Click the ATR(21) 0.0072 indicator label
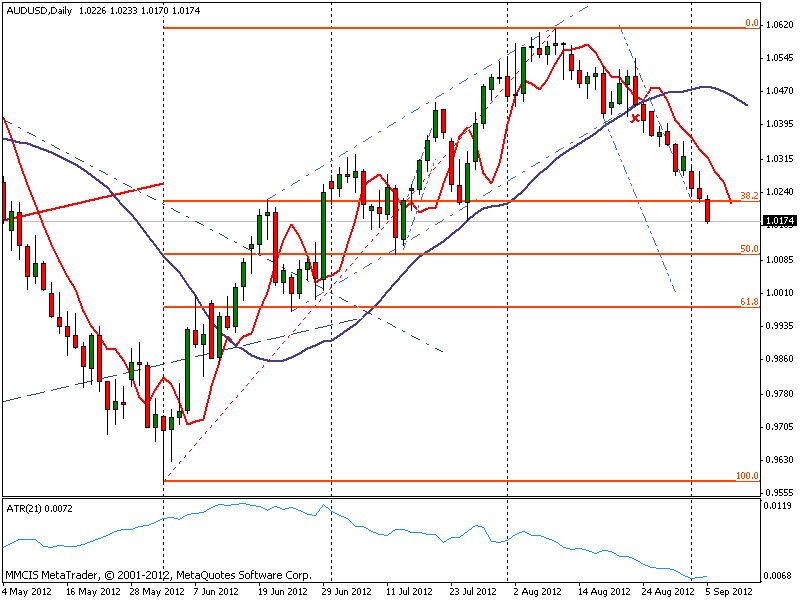The image size is (800, 600). tap(39, 509)
